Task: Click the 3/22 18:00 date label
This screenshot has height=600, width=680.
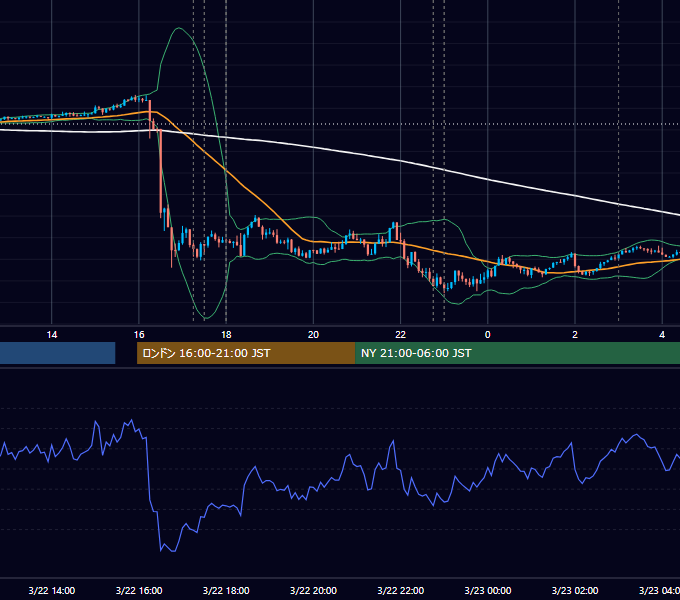Action: click(226, 590)
